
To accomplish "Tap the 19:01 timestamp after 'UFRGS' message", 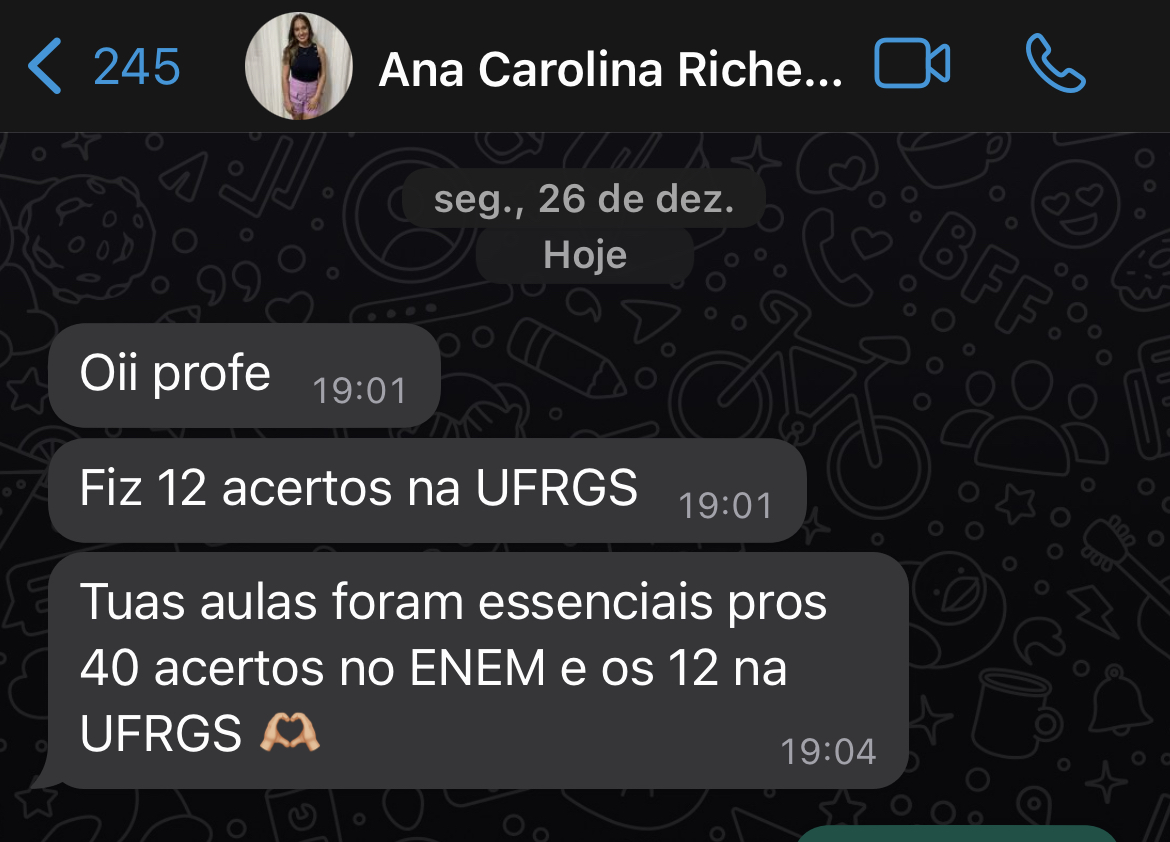I will pos(725,505).
